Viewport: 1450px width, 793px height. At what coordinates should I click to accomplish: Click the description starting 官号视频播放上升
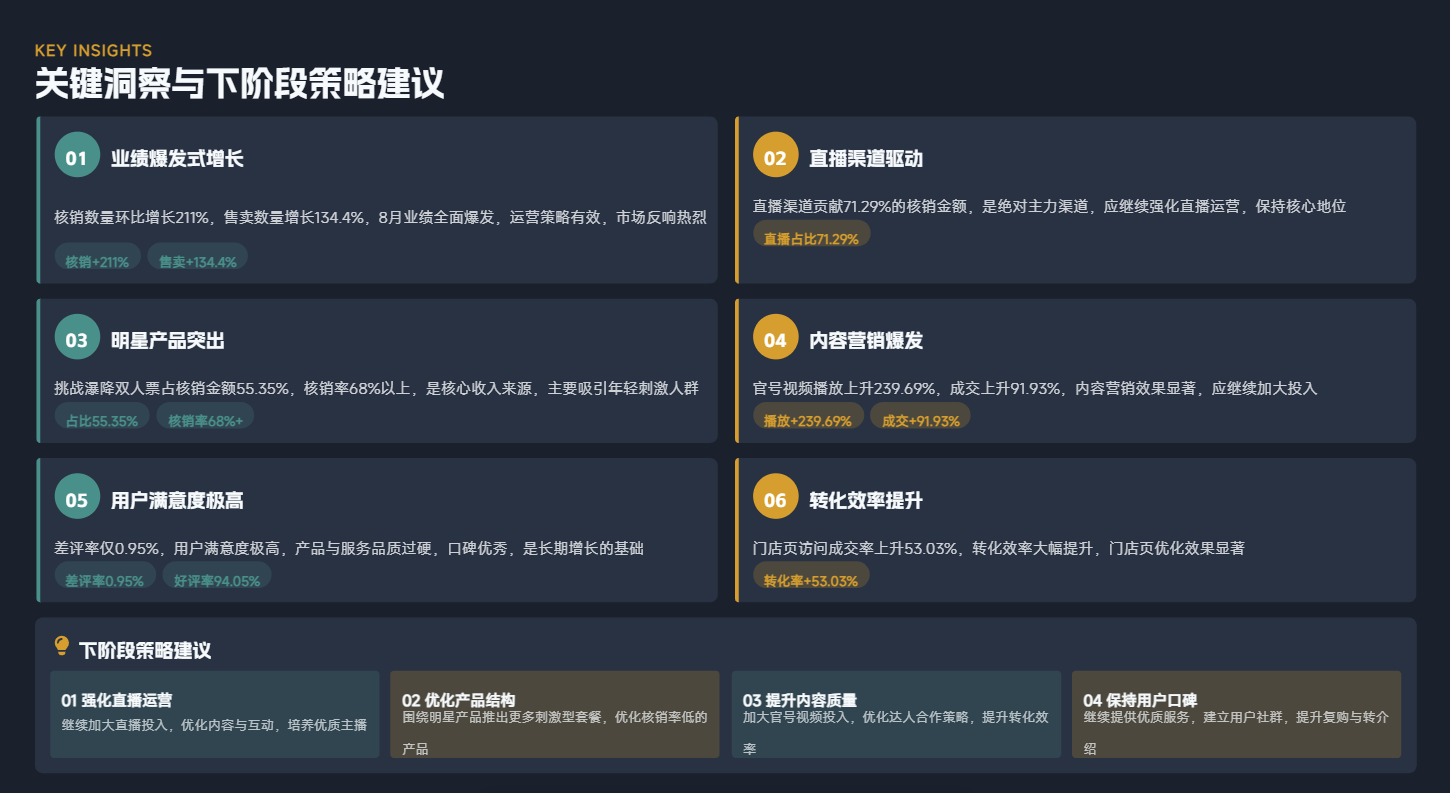tap(1036, 388)
